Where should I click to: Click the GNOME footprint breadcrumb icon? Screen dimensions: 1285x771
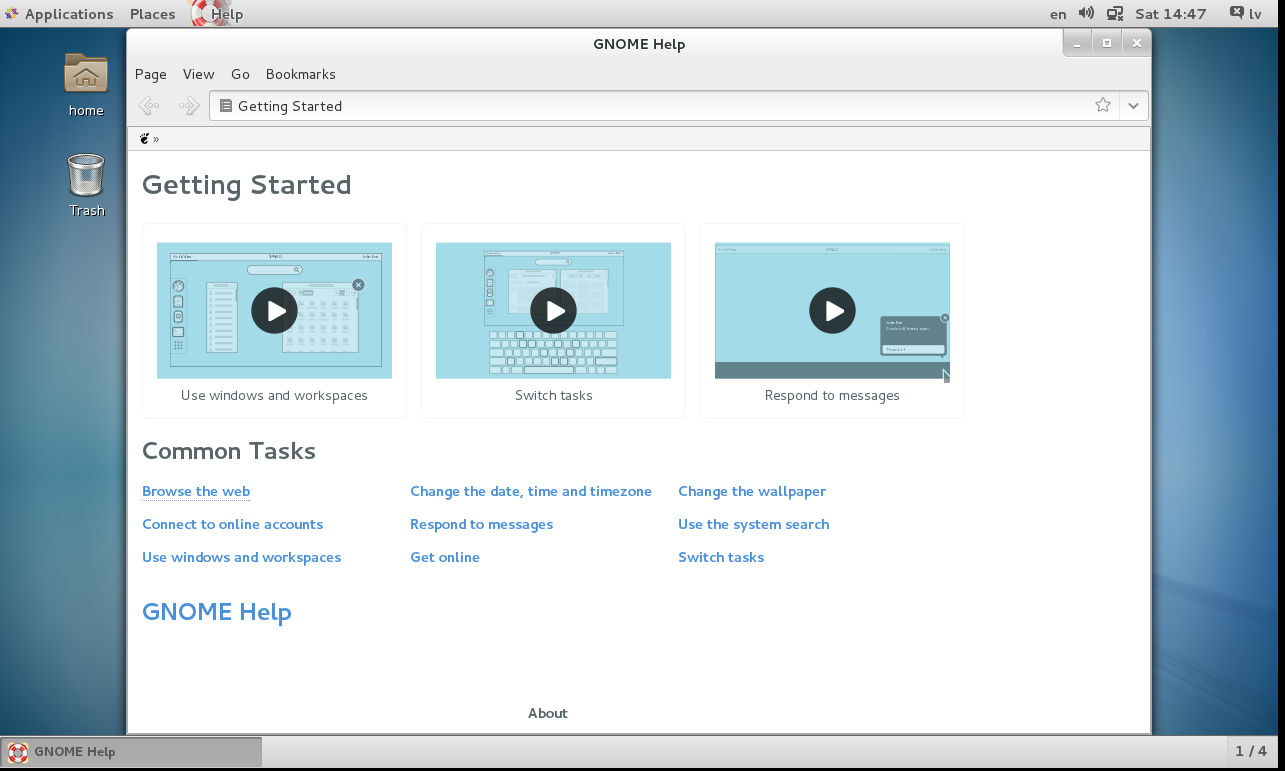coord(144,138)
